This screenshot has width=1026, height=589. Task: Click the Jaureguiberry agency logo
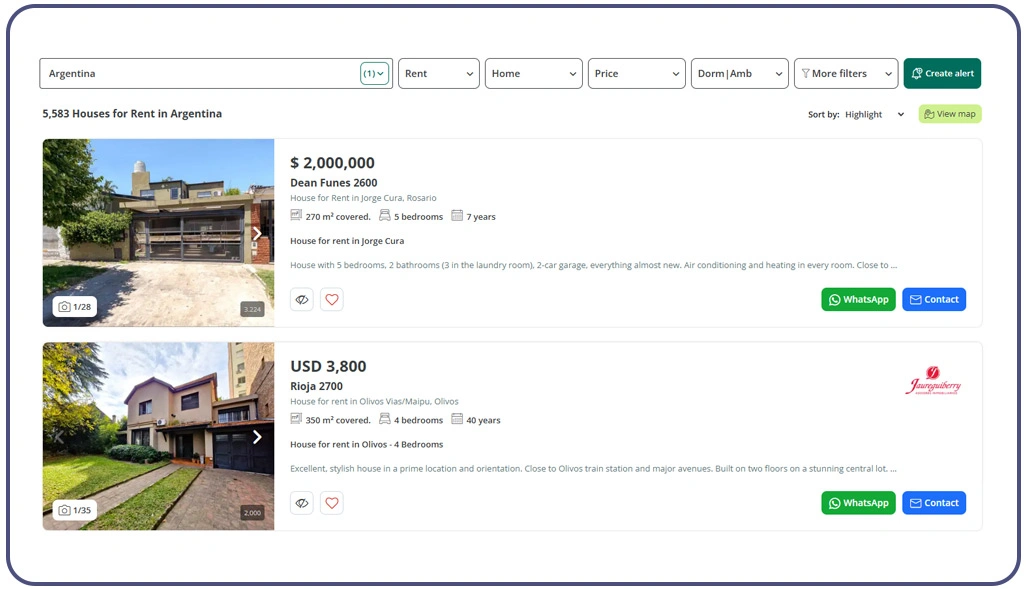click(933, 381)
